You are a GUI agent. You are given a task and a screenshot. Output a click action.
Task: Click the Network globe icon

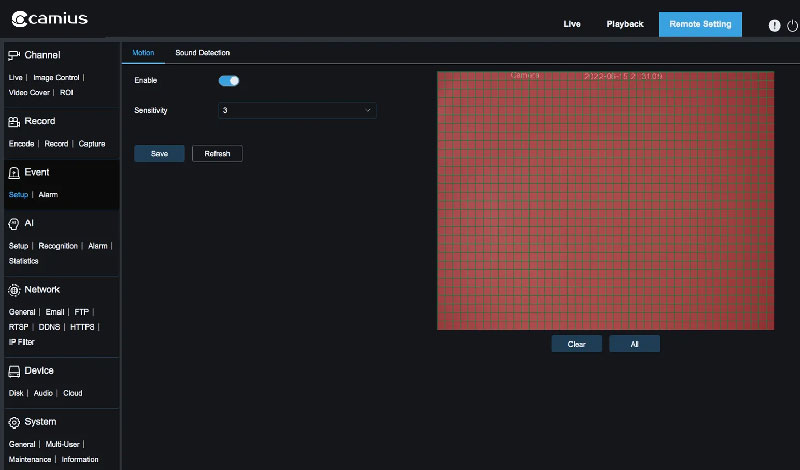(x=14, y=290)
